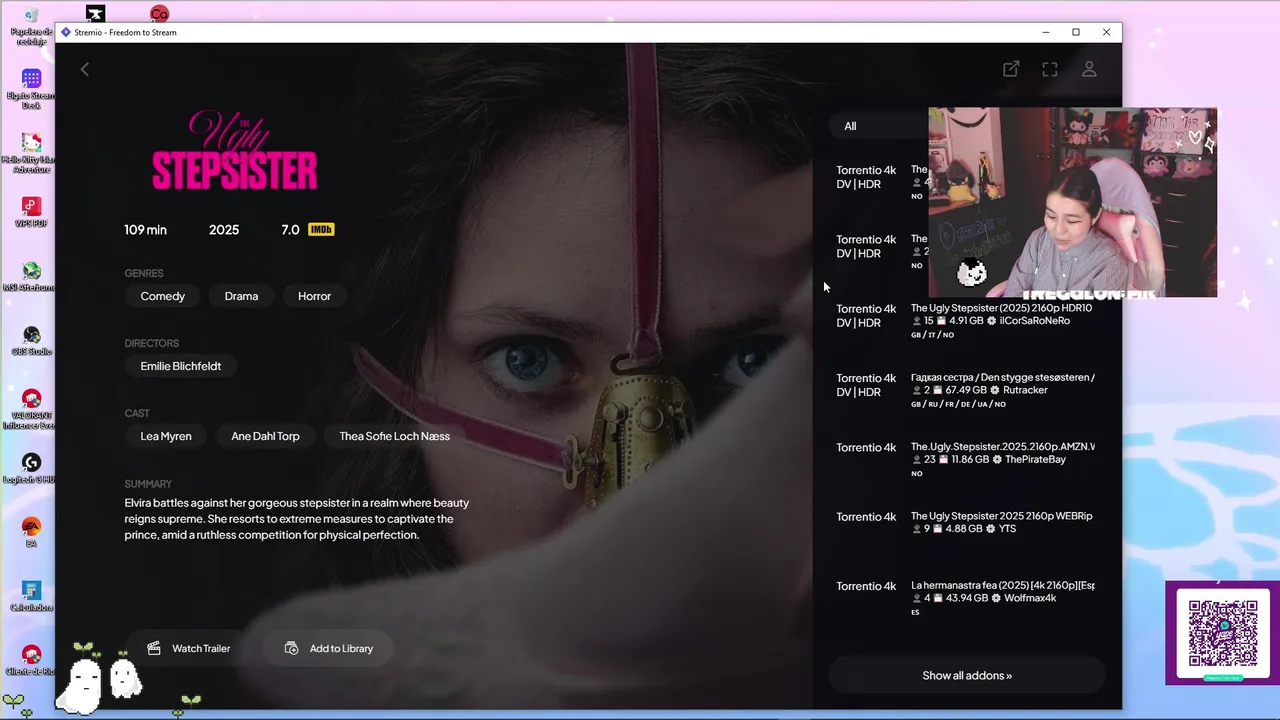Select the Drama genre chip
This screenshot has height=720, width=1280.
coord(241,296)
